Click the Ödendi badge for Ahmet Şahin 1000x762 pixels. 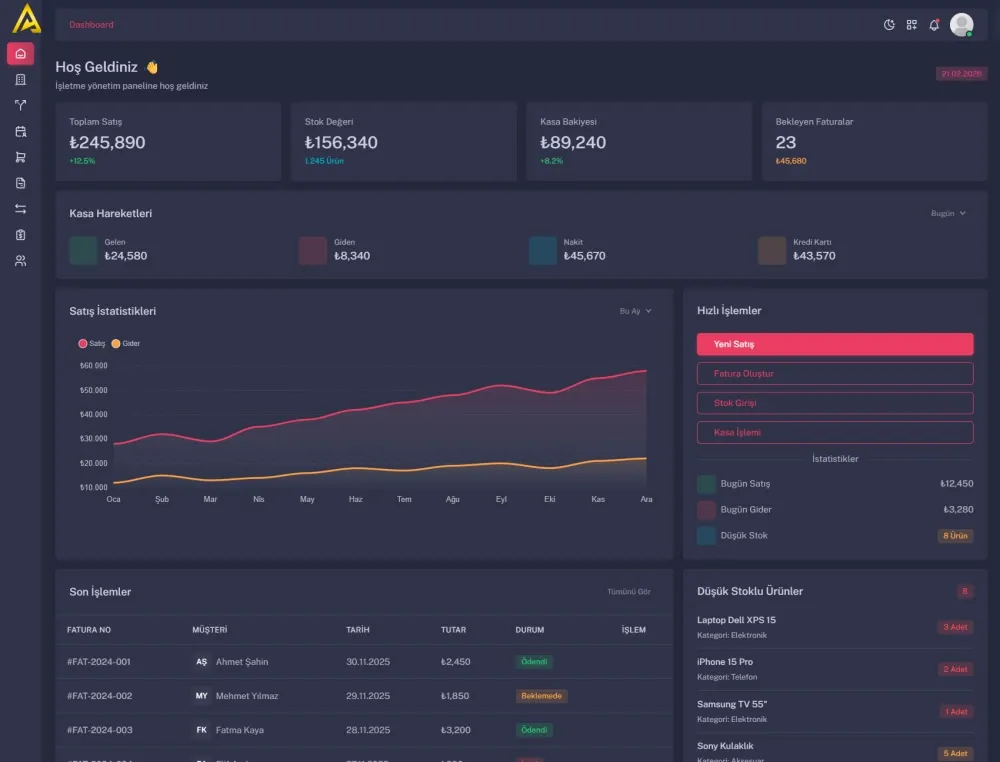tap(534, 662)
